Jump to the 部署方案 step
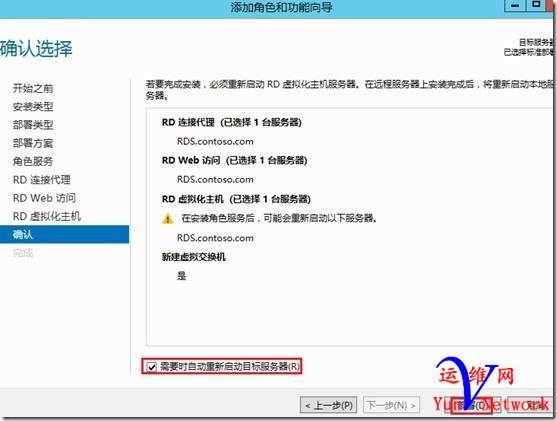557x421 pixels. click(33, 143)
